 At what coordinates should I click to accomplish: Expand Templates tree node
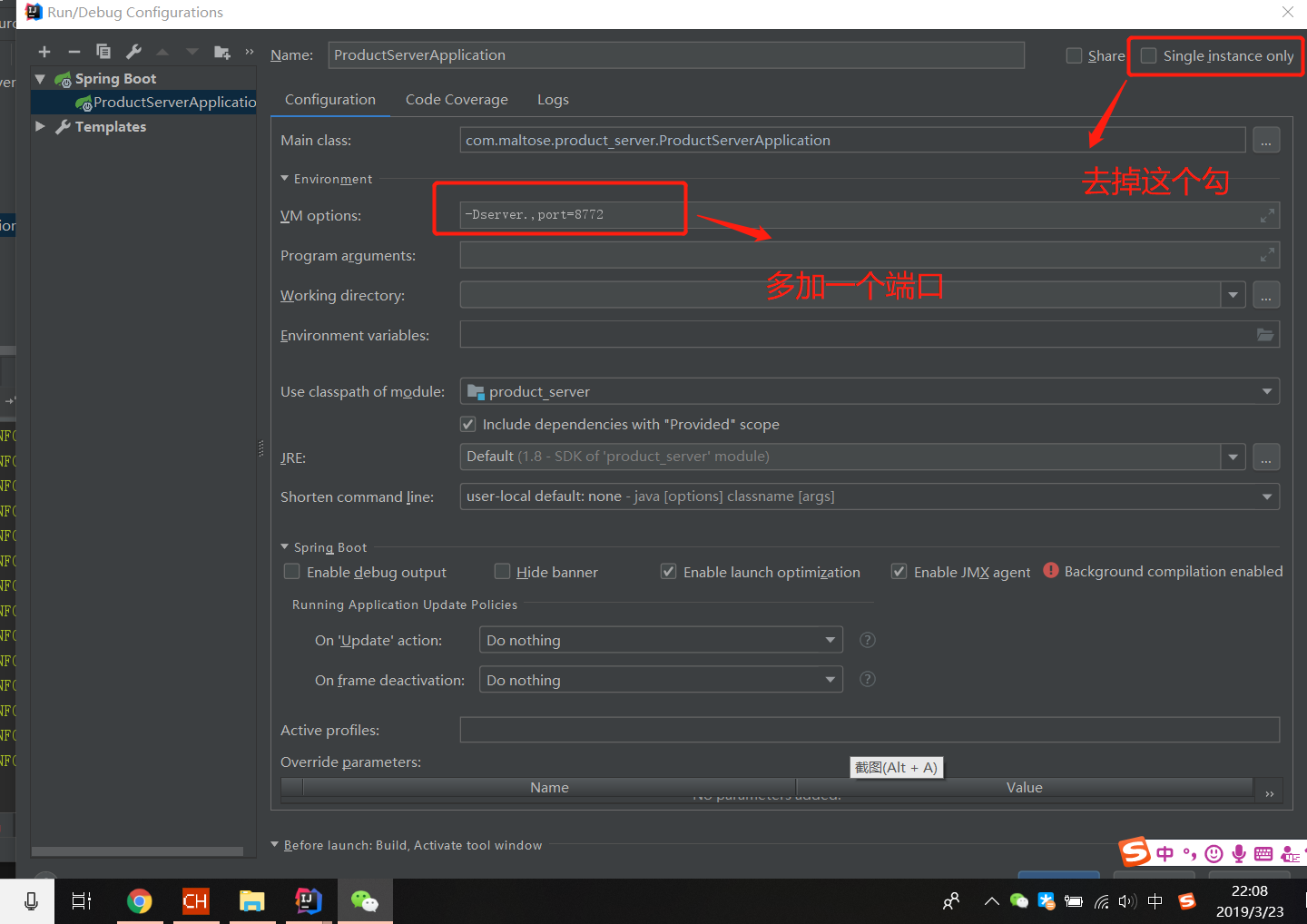[40, 126]
